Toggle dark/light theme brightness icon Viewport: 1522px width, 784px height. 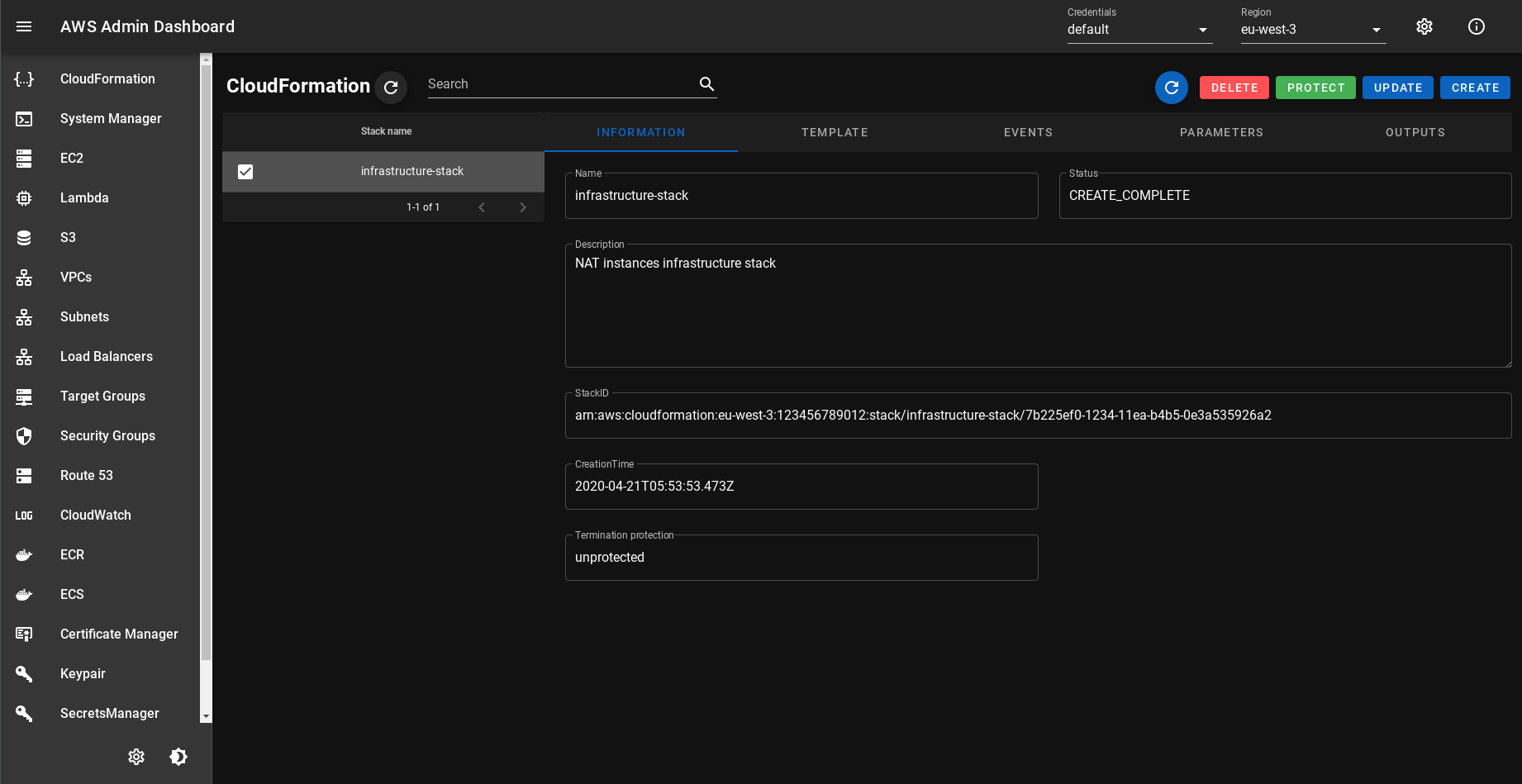pyautogui.click(x=178, y=757)
